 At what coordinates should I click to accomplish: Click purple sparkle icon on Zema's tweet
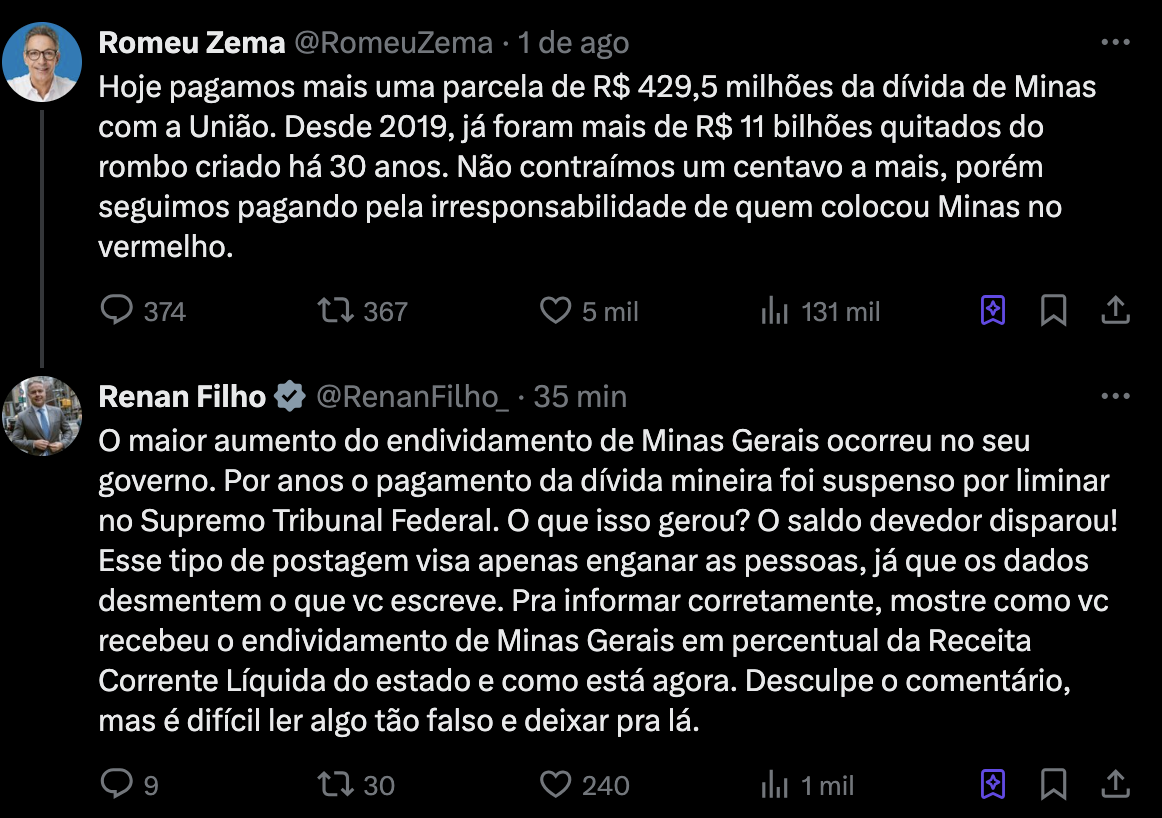coord(992,311)
